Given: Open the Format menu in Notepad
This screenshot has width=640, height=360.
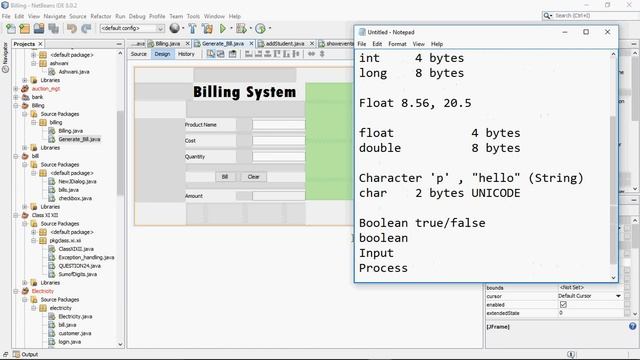Looking at the screenshot, I should [x=397, y=44].
